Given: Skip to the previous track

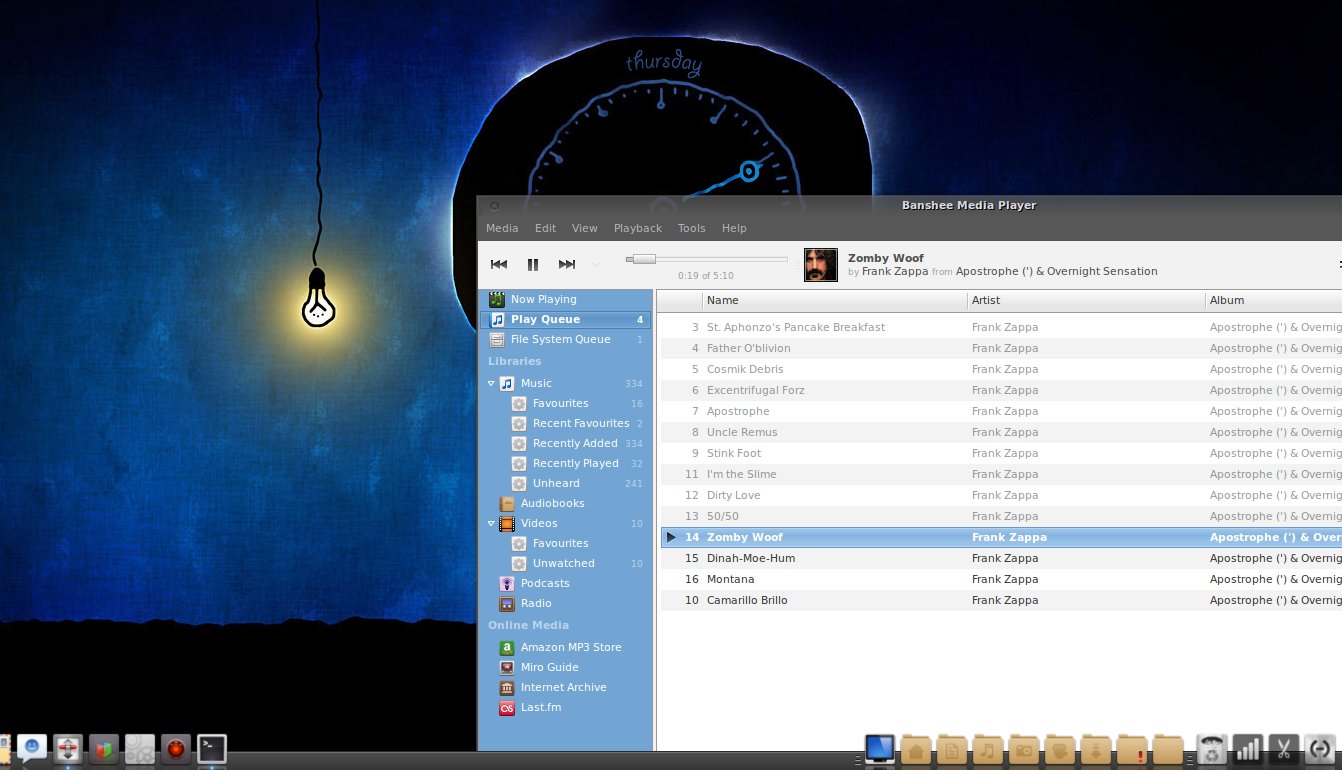Looking at the screenshot, I should pos(499,264).
